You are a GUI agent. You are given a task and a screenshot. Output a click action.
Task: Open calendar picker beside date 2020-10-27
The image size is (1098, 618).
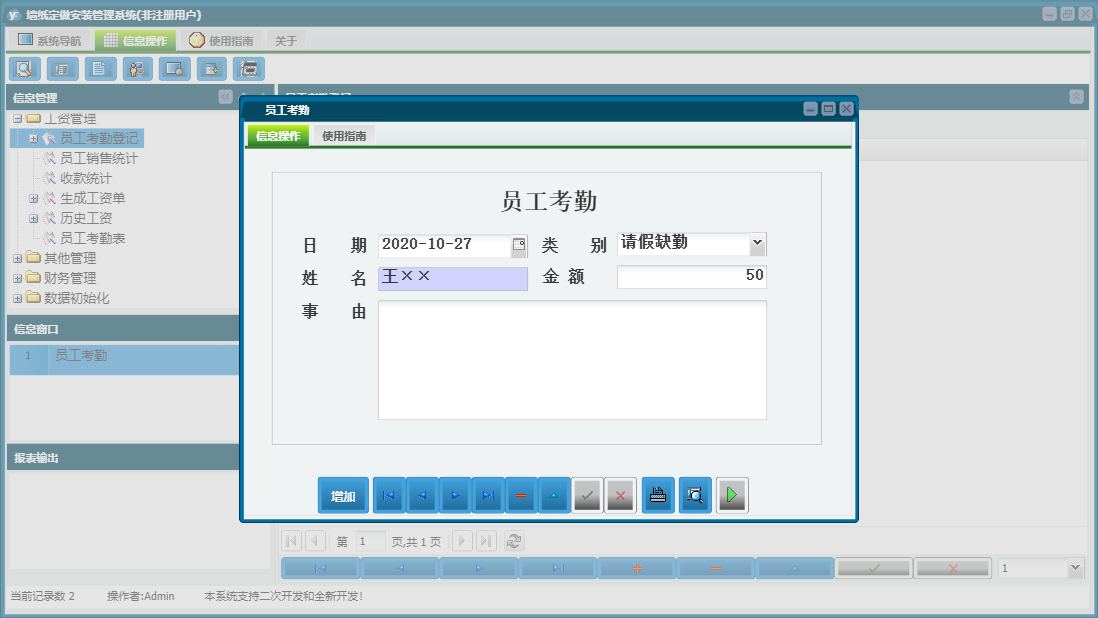click(519, 244)
